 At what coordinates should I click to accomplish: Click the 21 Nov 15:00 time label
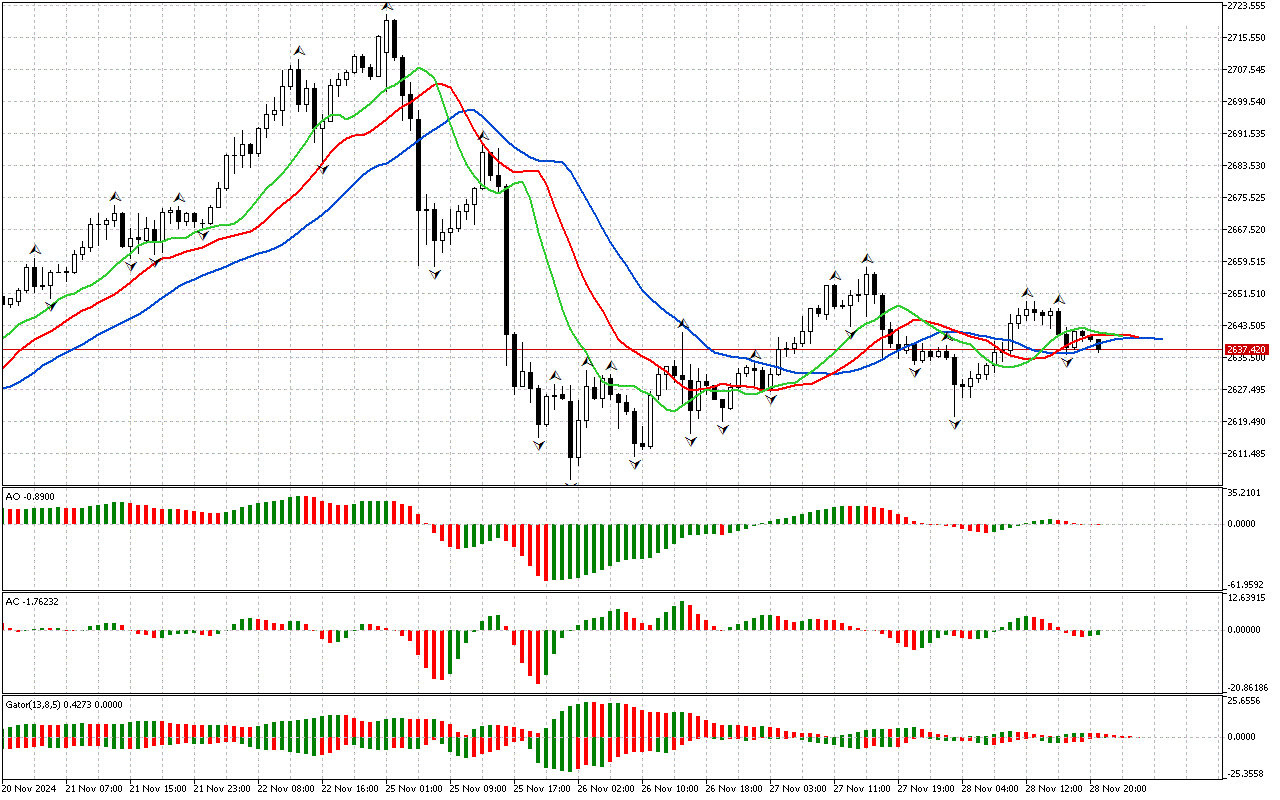pos(158,789)
